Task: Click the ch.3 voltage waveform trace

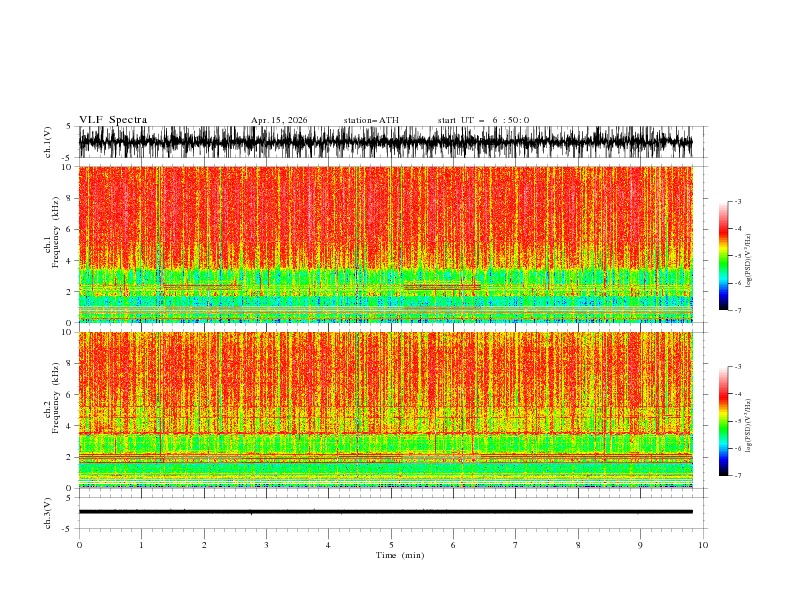Action: pyautogui.click(x=385, y=512)
